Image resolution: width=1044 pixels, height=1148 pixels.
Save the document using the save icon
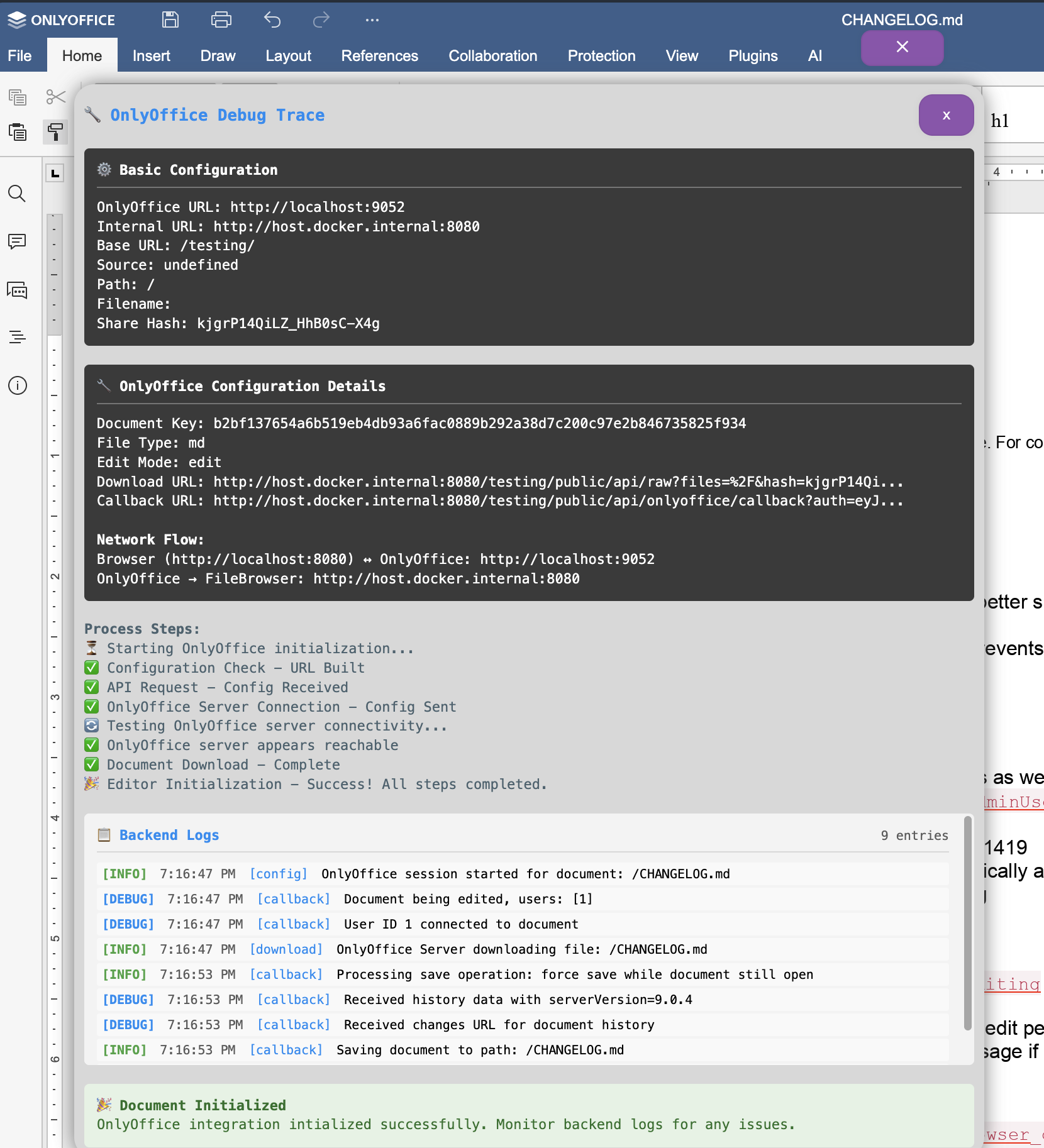(170, 19)
